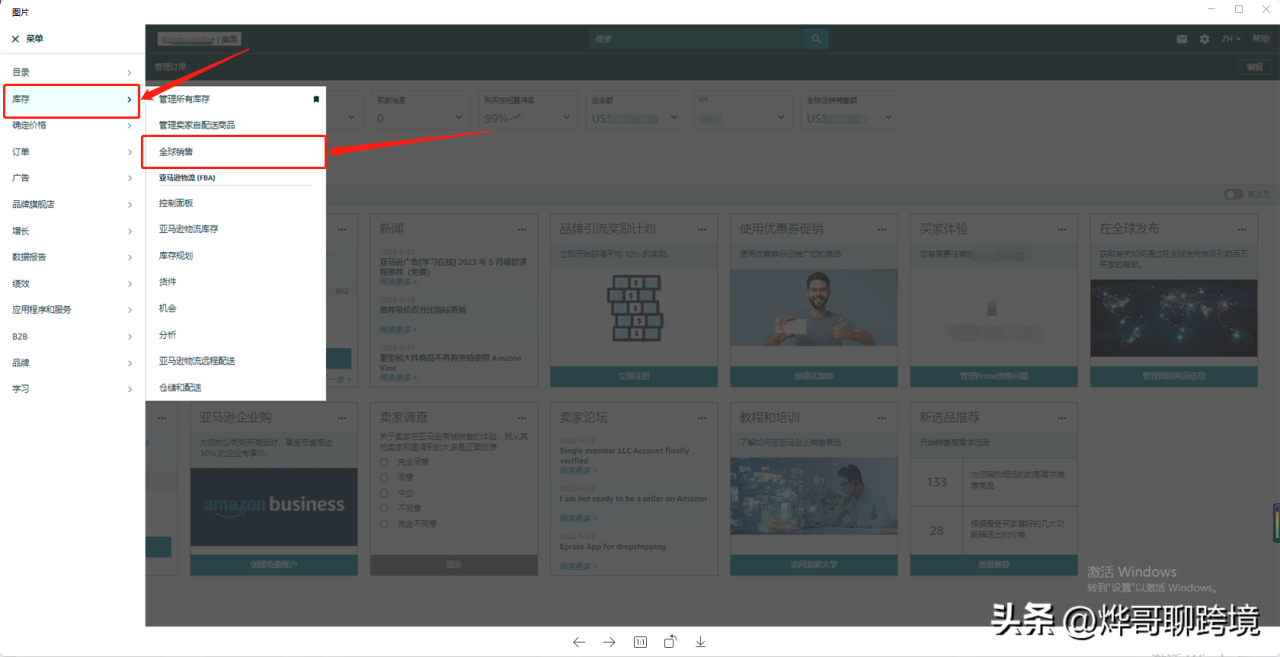
Task: Open Seller Central settings gear
Action: (1204, 38)
